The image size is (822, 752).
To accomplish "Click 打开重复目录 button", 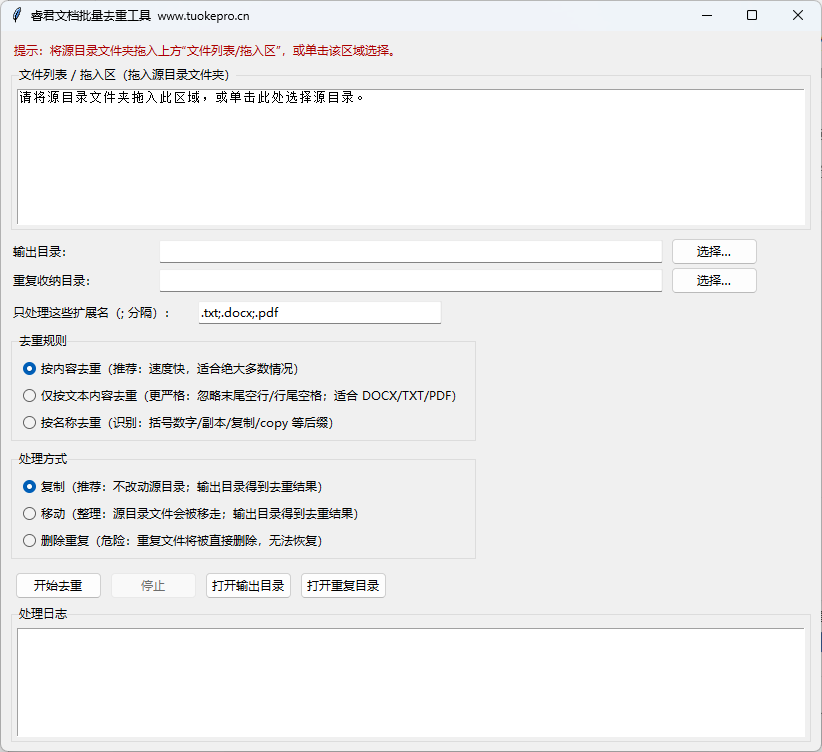I will pyautogui.click(x=343, y=586).
